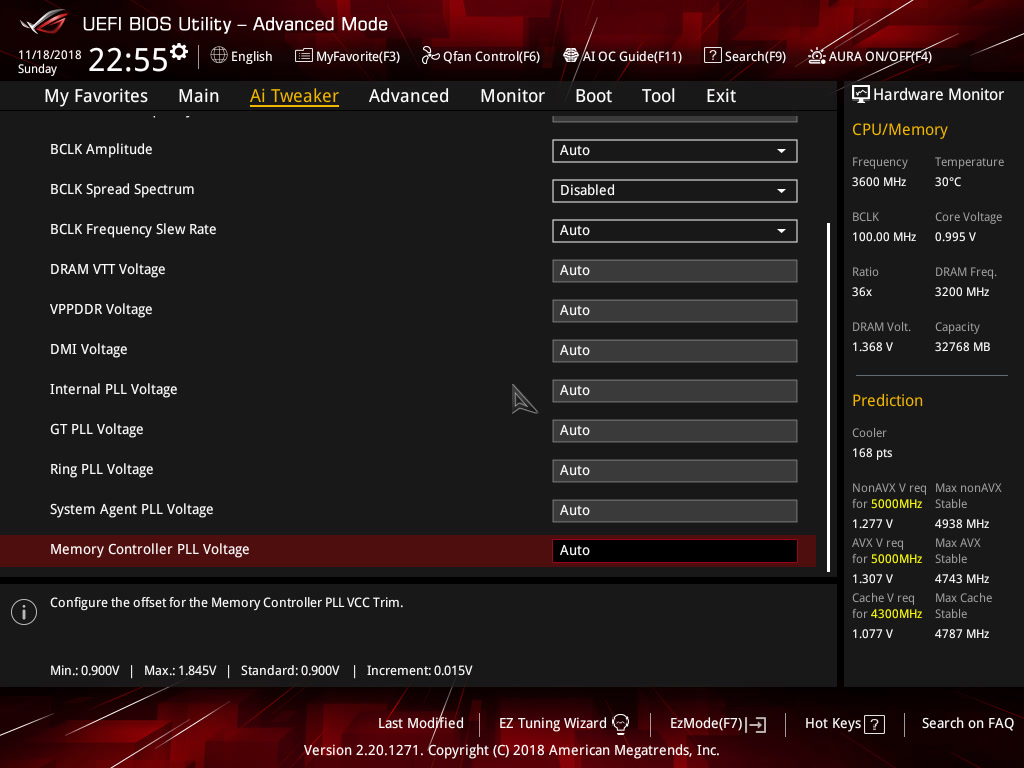Click the 11/18/2018 date text
Viewport: 1024px width, 768px height.
pyautogui.click(x=50, y=55)
